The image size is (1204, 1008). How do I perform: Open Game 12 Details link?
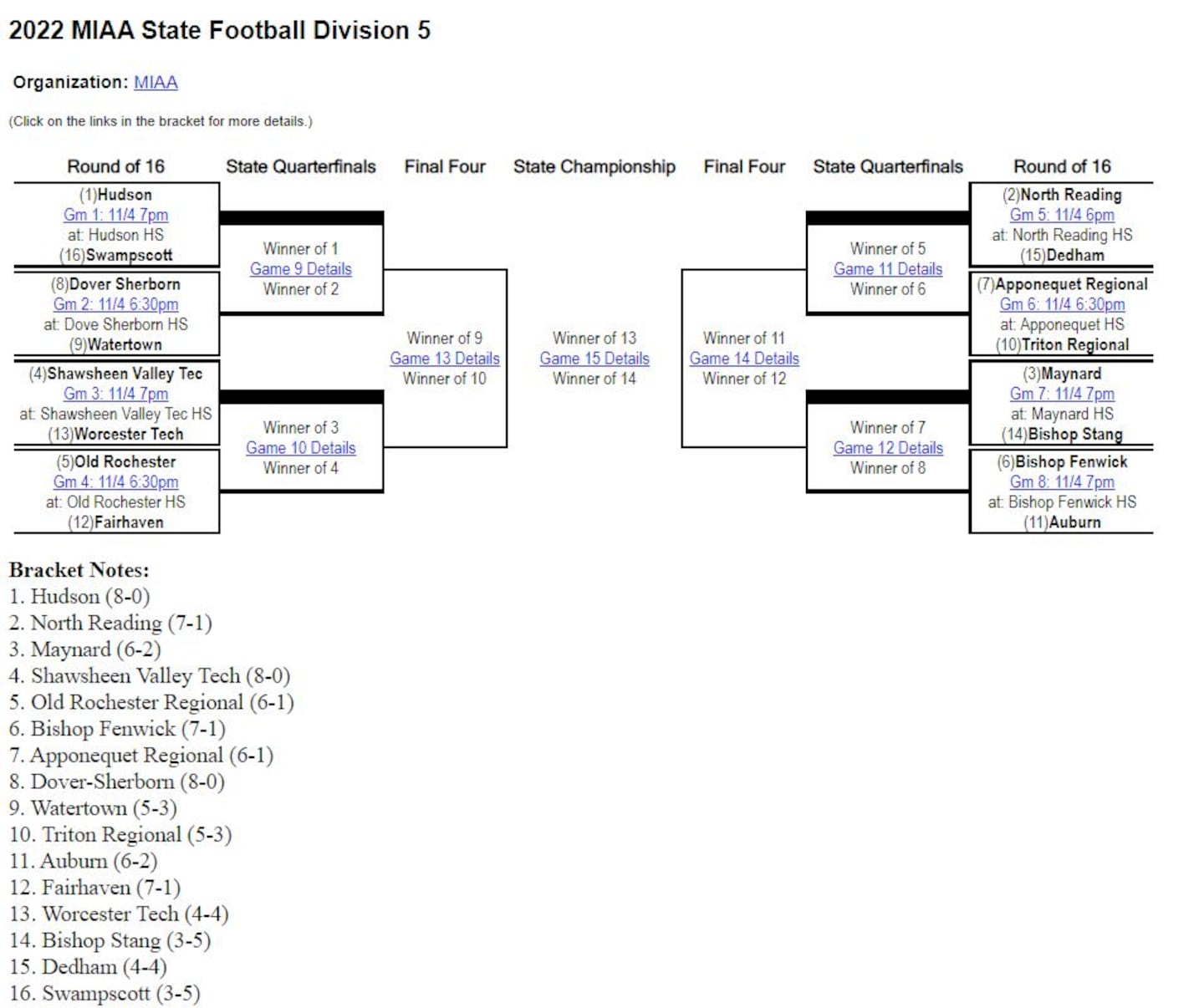pos(888,448)
